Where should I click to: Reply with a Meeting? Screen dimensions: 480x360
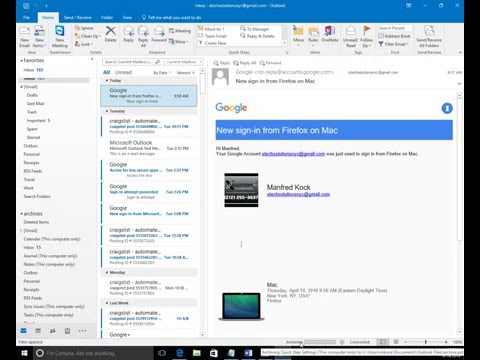pyautogui.click(x=180, y=31)
